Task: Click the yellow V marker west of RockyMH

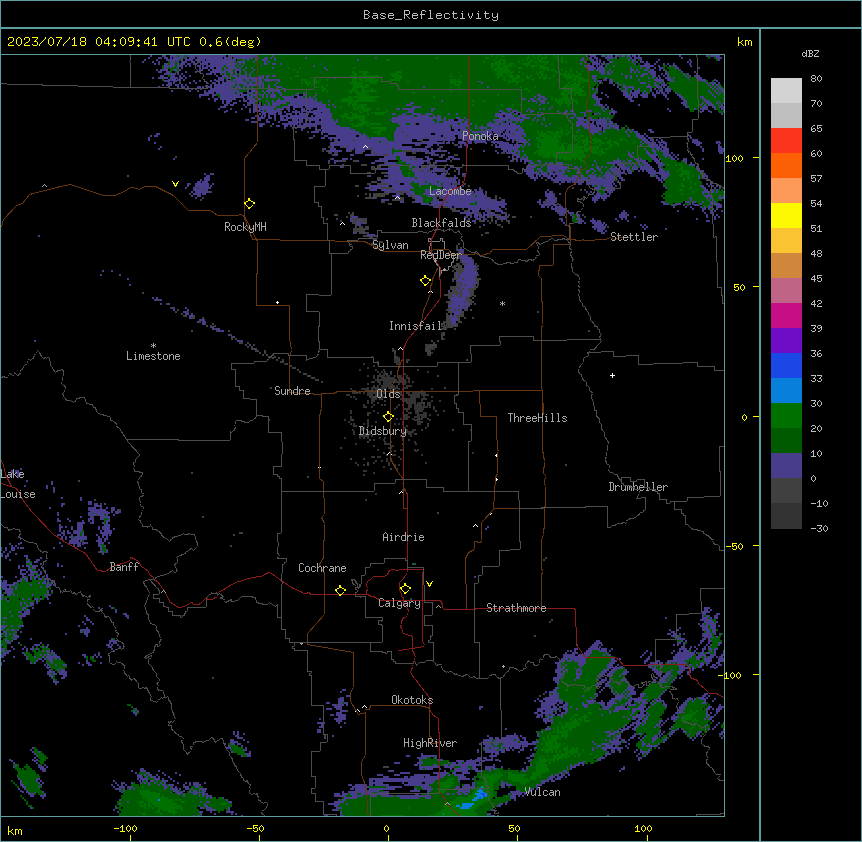Action: (175, 184)
